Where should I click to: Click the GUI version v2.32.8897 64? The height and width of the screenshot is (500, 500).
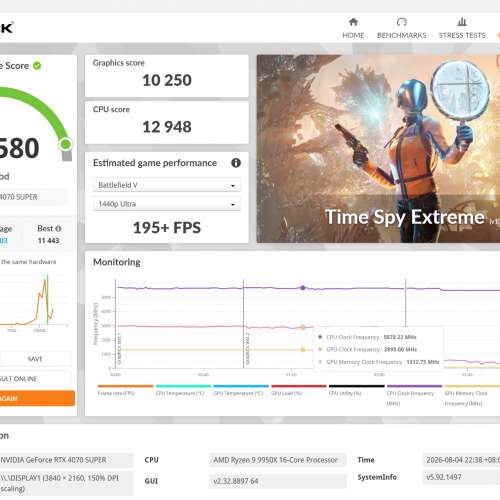tap(277, 481)
